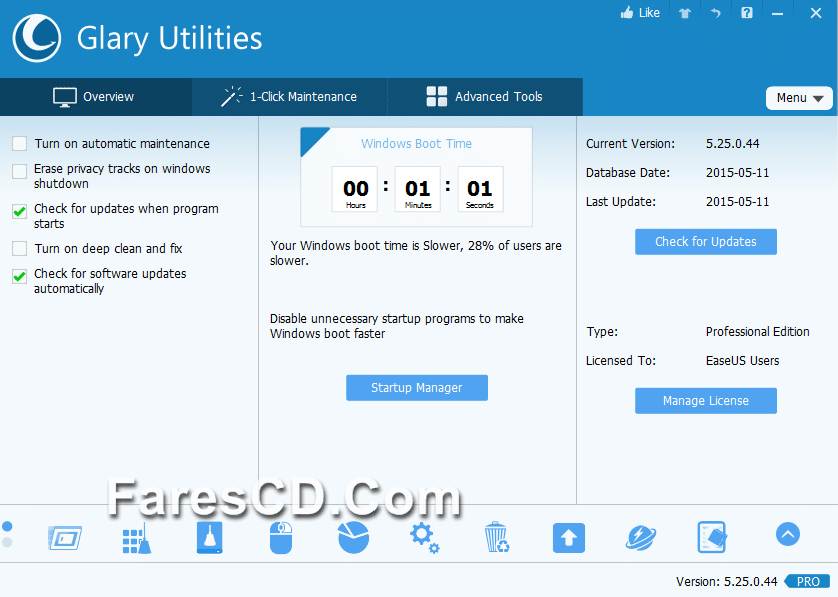Open the mouse context menu manager icon
This screenshot has width=838, height=597.
[281, 538]
